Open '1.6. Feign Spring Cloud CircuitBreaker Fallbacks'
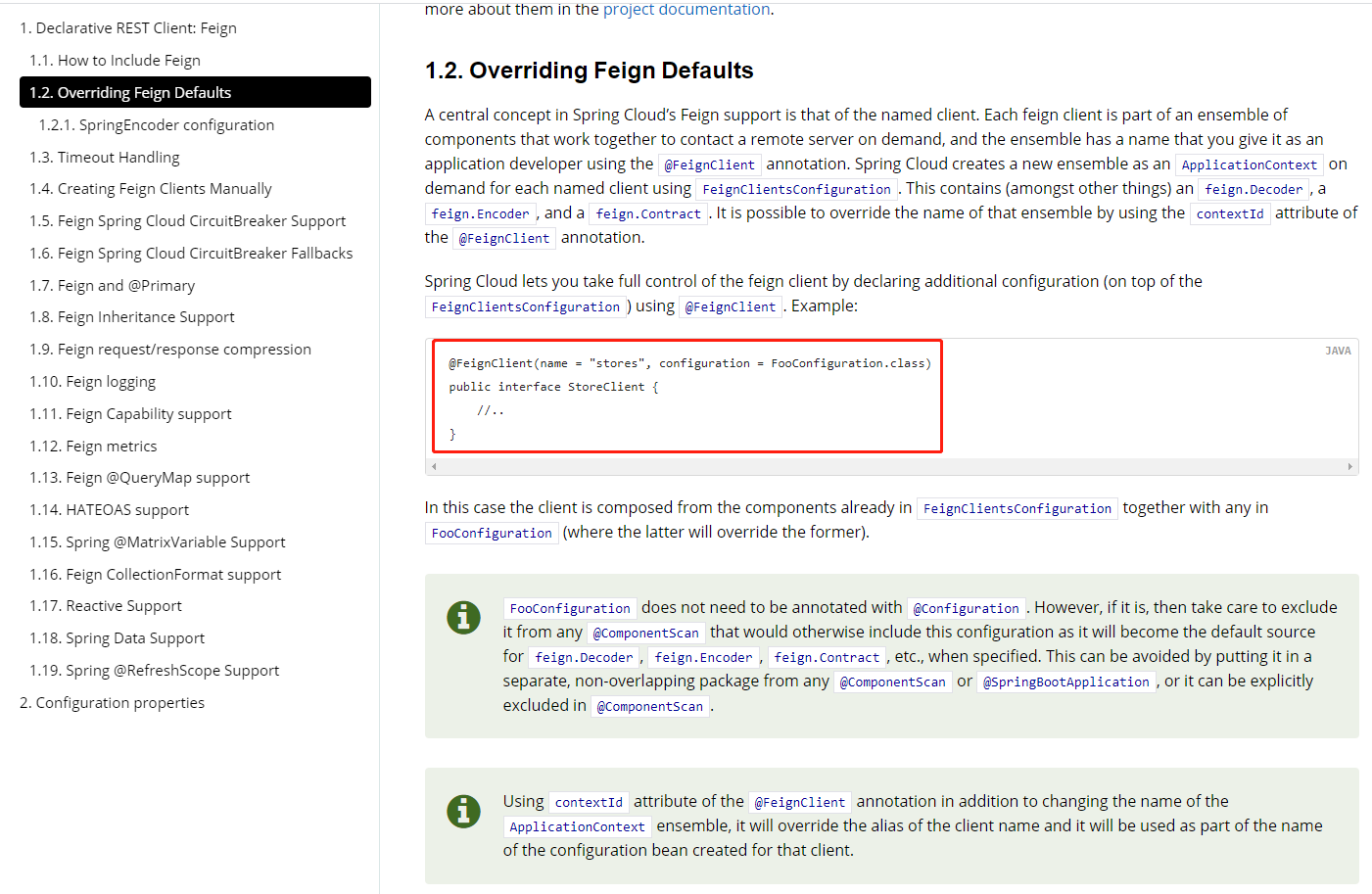Image resolution: width=1372 pixels, height=894 pixels. (191, 254)
